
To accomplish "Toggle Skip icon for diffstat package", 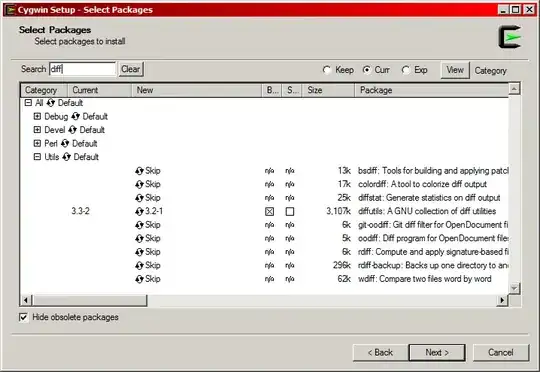I will click(x=139, y=198).
